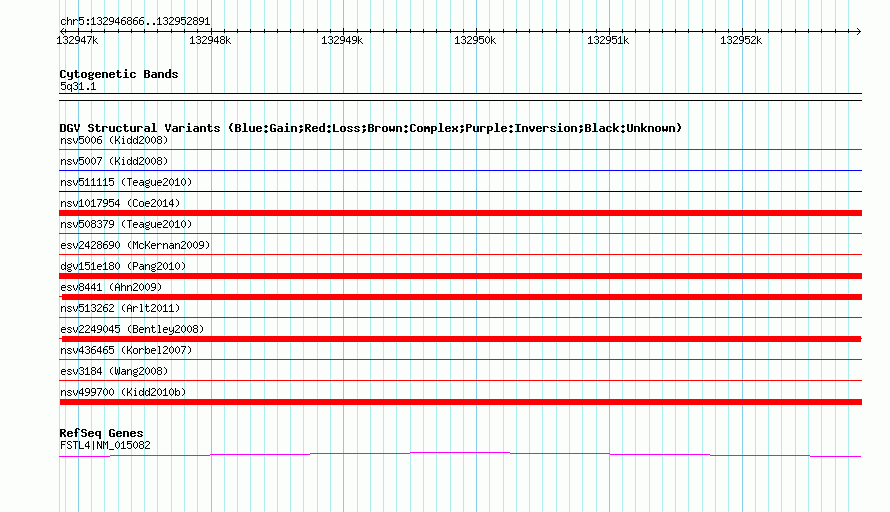Click the thin red line for nsv5006

point(460,149)
